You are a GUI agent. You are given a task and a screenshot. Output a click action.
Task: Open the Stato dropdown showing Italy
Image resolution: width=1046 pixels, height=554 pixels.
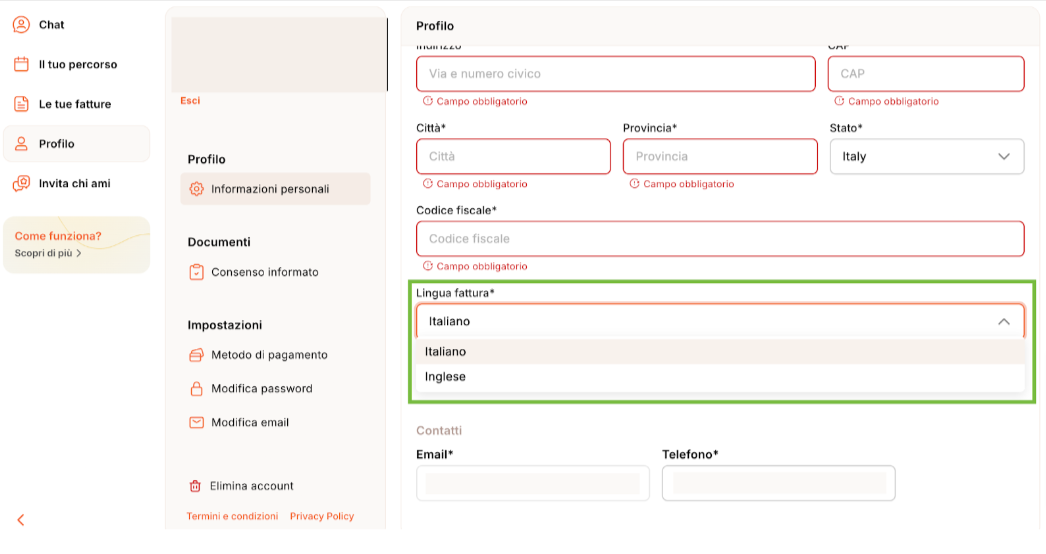(926, 157)
